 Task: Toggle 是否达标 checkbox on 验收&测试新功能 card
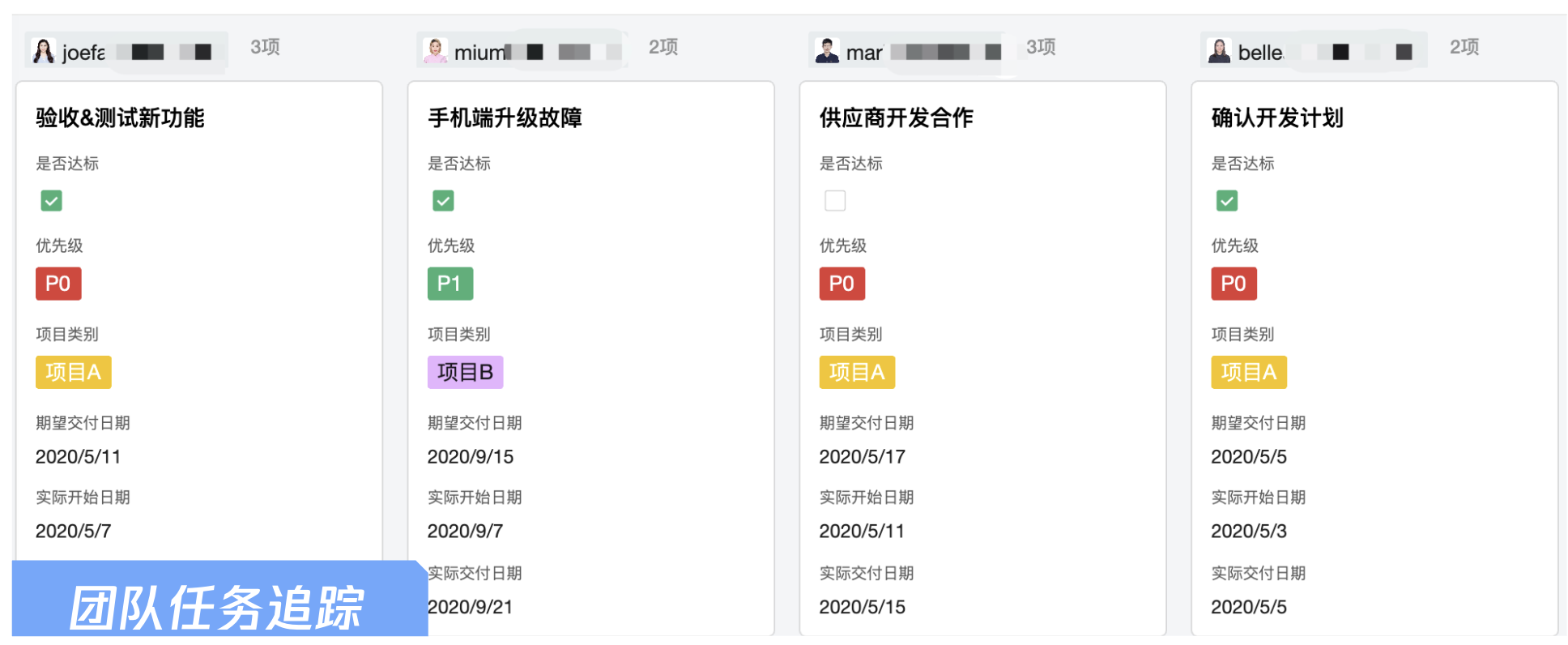pos(51,201)
